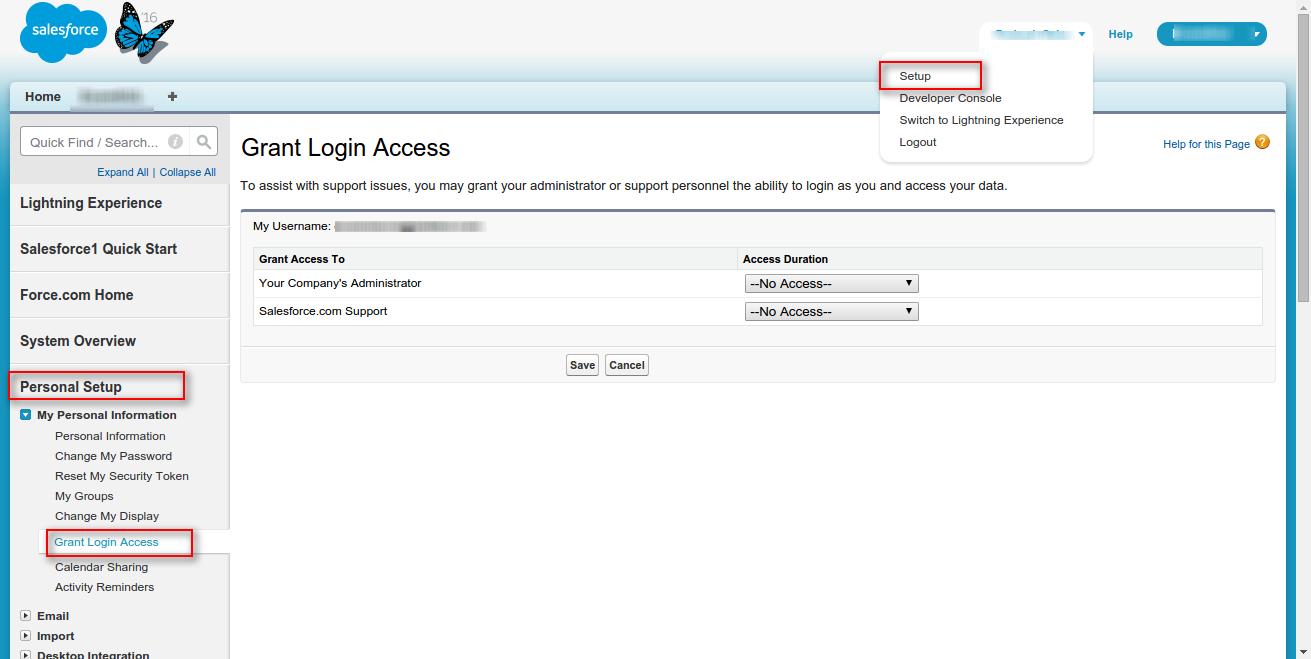Open the plus tab for all tabs
Image resolution: width=1311 pixels, height=659 pixels.
tap(172, 97)
